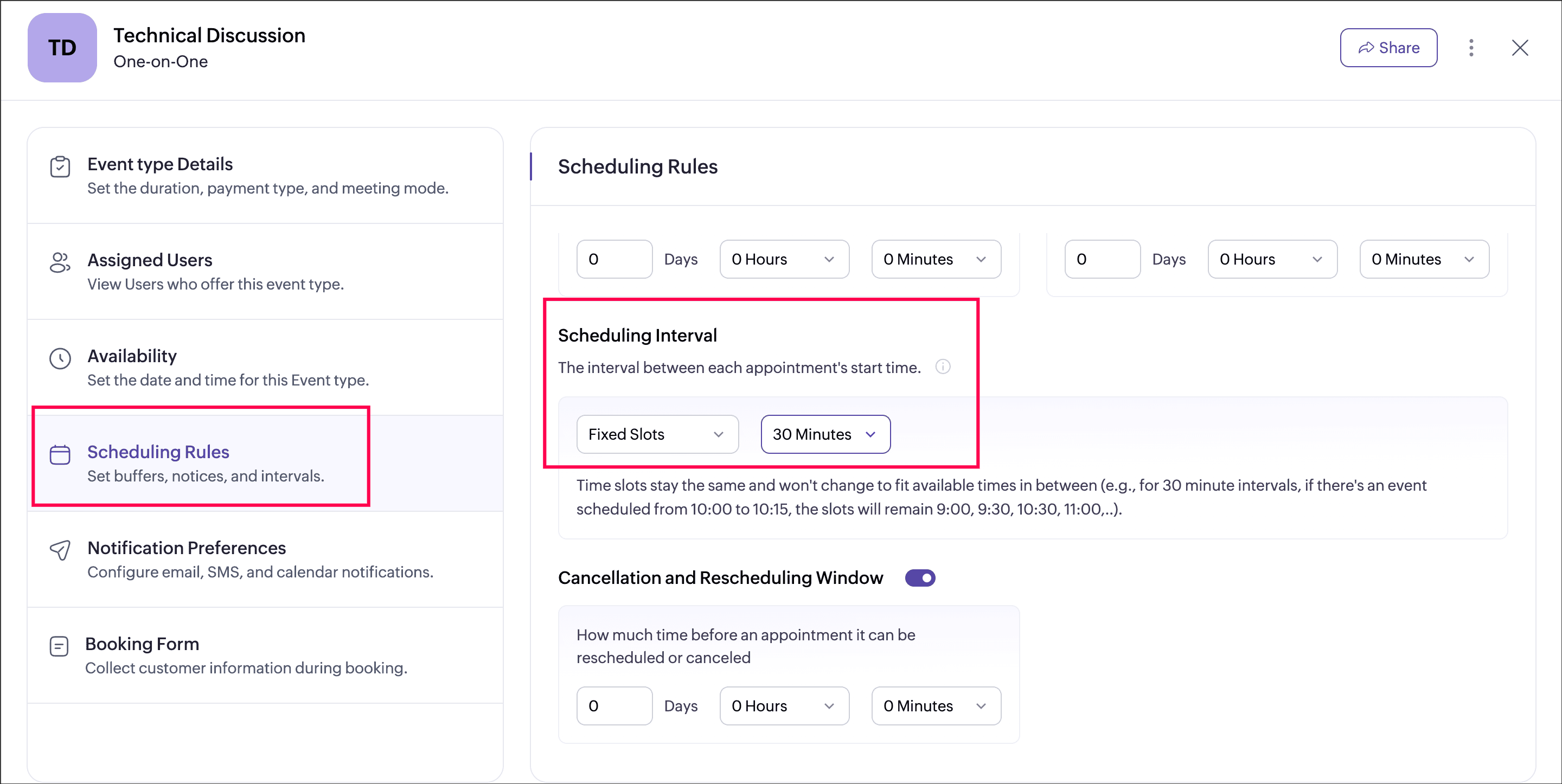Close the Technical Discussion panel
This screenshot has height=784, width=1562.
coord(1520,47)
